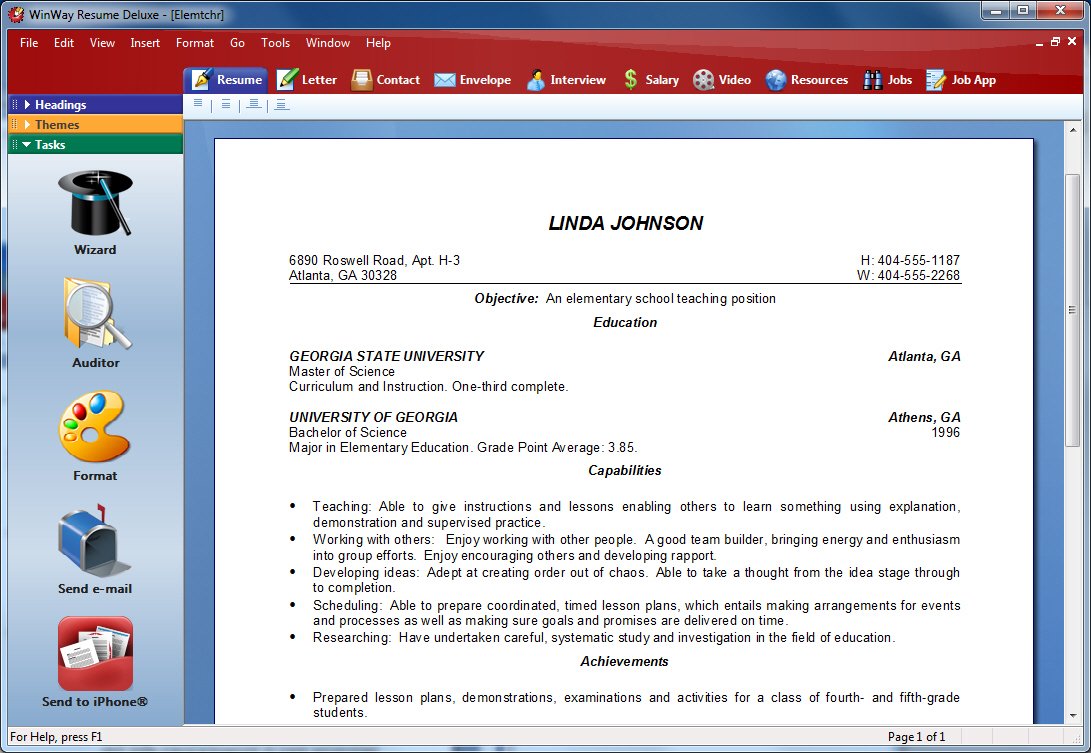Open the Salary section
This screenshot has height=753, width=1091.
[650, 80]
